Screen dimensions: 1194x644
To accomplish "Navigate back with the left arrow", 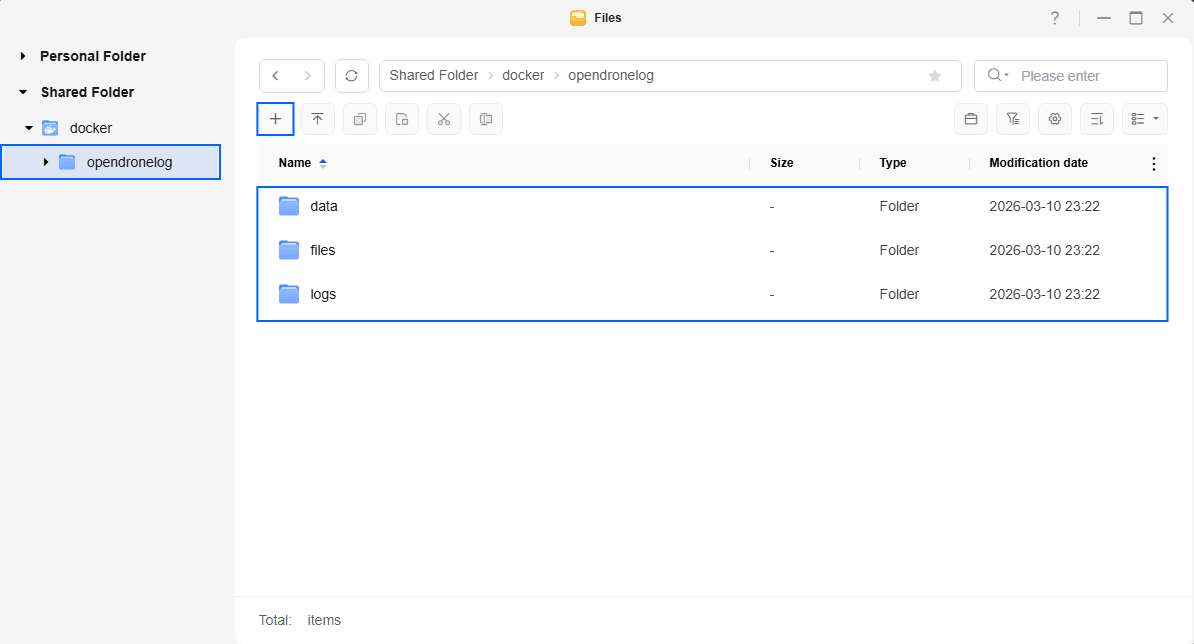I will point(276,76).
